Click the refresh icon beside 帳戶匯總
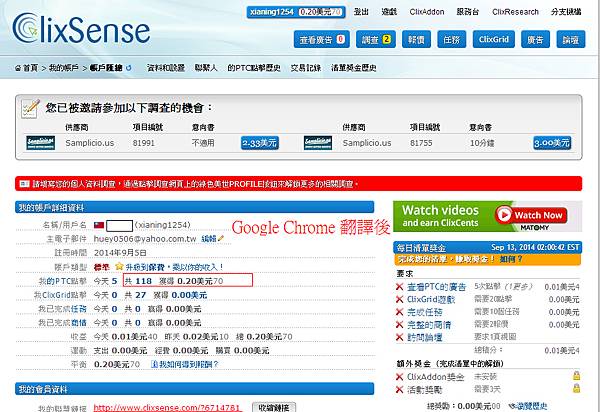Image resolution: width=600 pixels, height=412 pixels. click(x=129, y=68)
